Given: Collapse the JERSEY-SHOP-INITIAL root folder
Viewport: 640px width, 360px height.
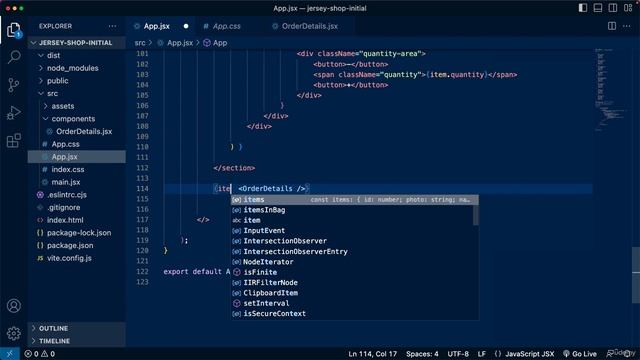Looking at the screenshot, I should (77, 42).
